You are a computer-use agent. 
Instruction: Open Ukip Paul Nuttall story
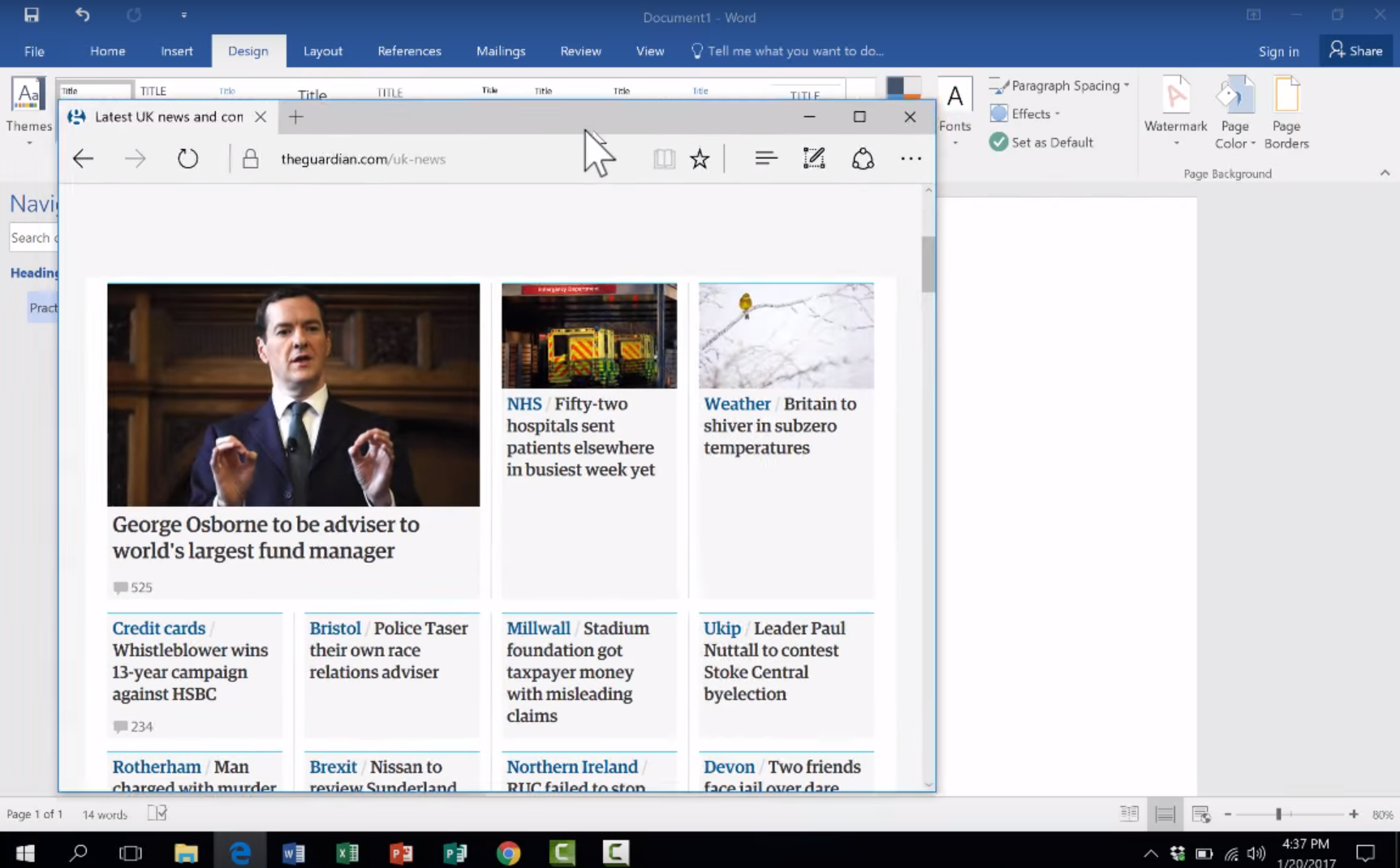coord(774,661)
